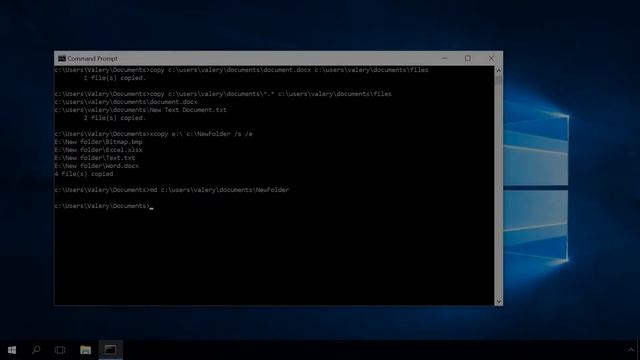The height and width of the screenshot is (360, 640).
Task: Click the 'New Text Document.txt' output line
Action: [x=140, y=110]
